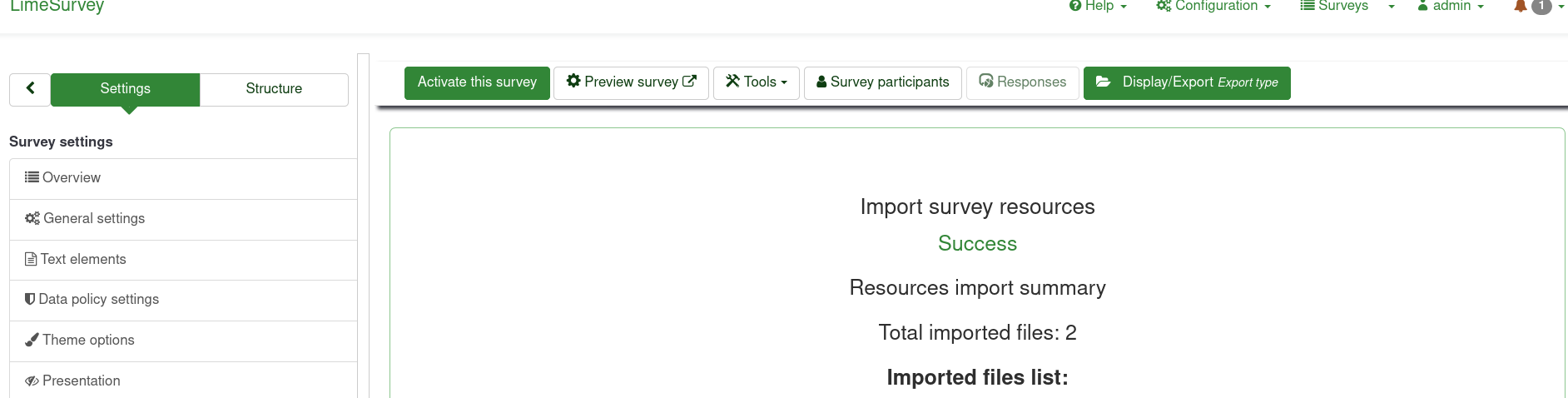Expand the admin user menu
1568x398 pixels.
1451,6
